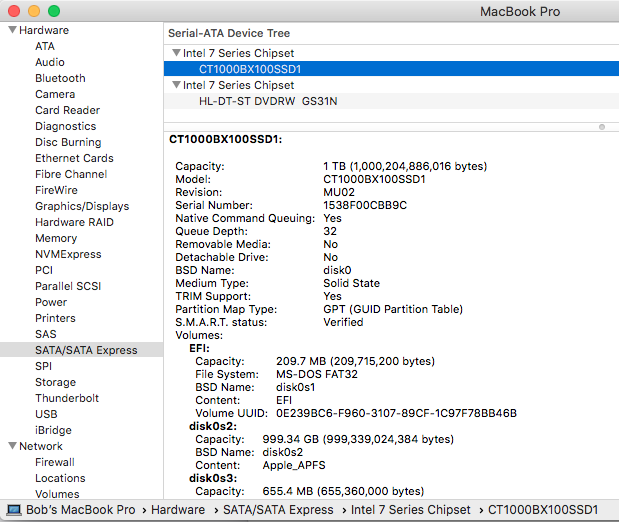Viewport: 619px width, 522px height.
Task: Click the disk0s2 capacity 999.34 GB value
Action: (x=358, y=439)
